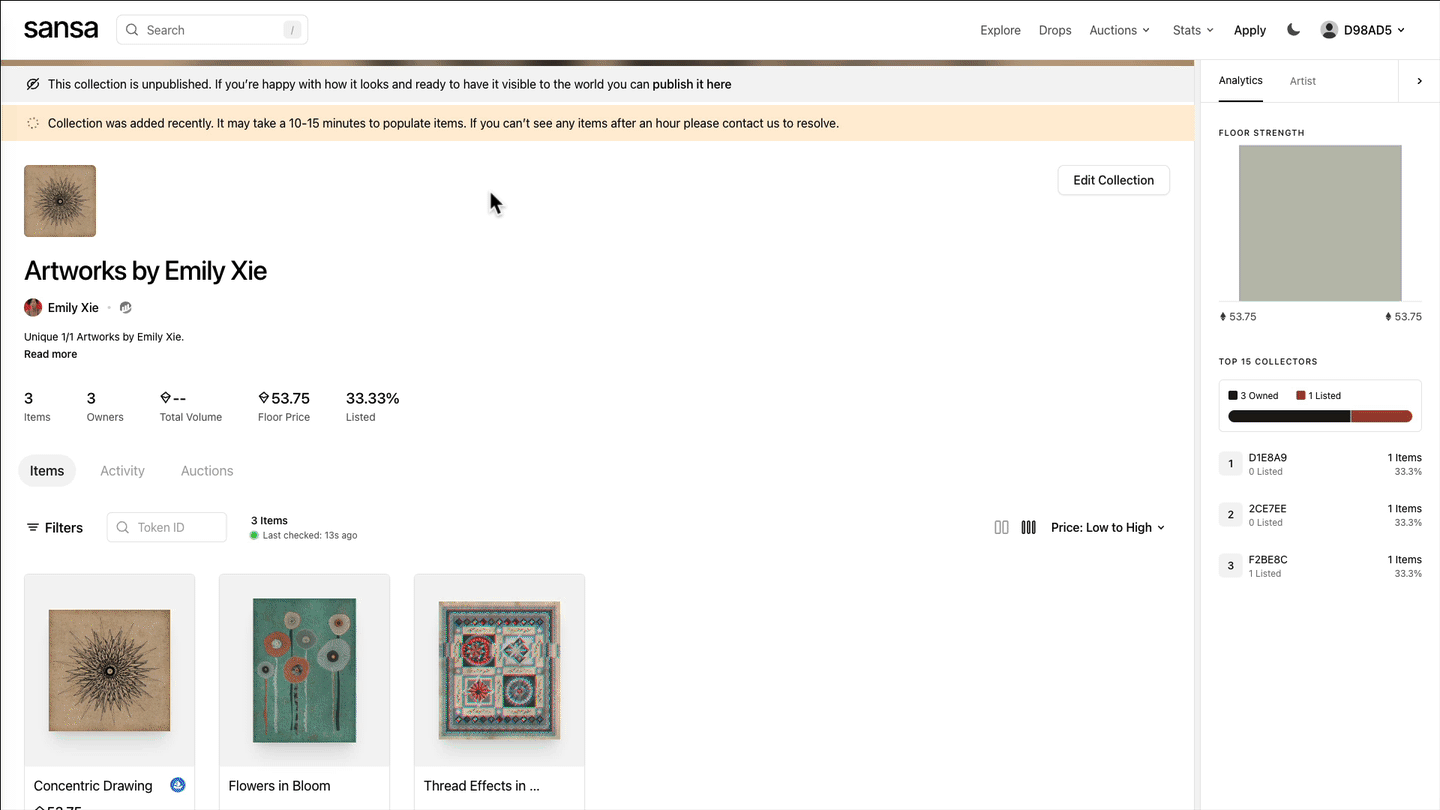Switch to two-column grid view
This screenshot has height=810, width=1440.
point(1001,528)
